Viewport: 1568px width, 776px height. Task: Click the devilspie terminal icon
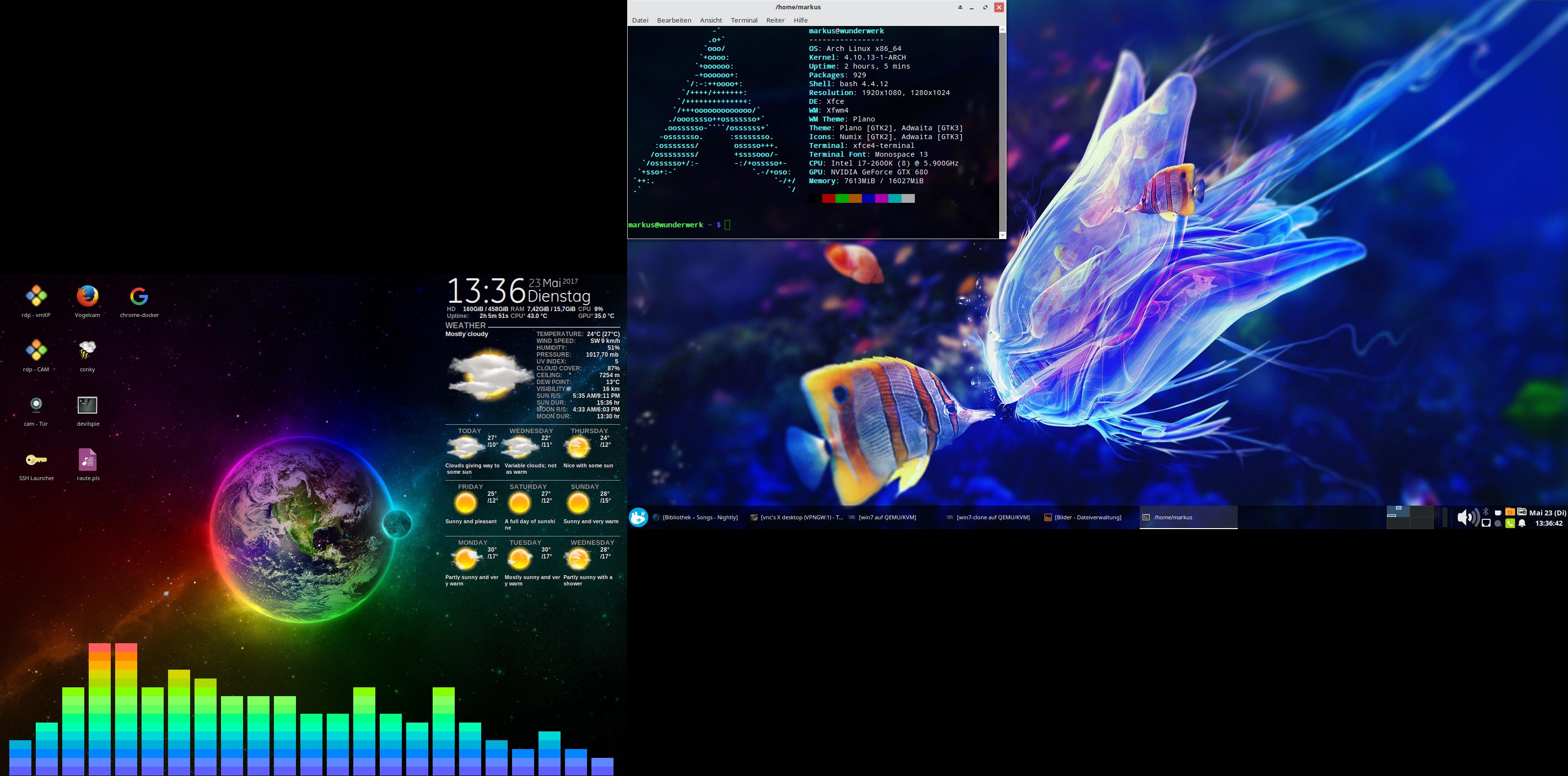click(x=88, y=405)
